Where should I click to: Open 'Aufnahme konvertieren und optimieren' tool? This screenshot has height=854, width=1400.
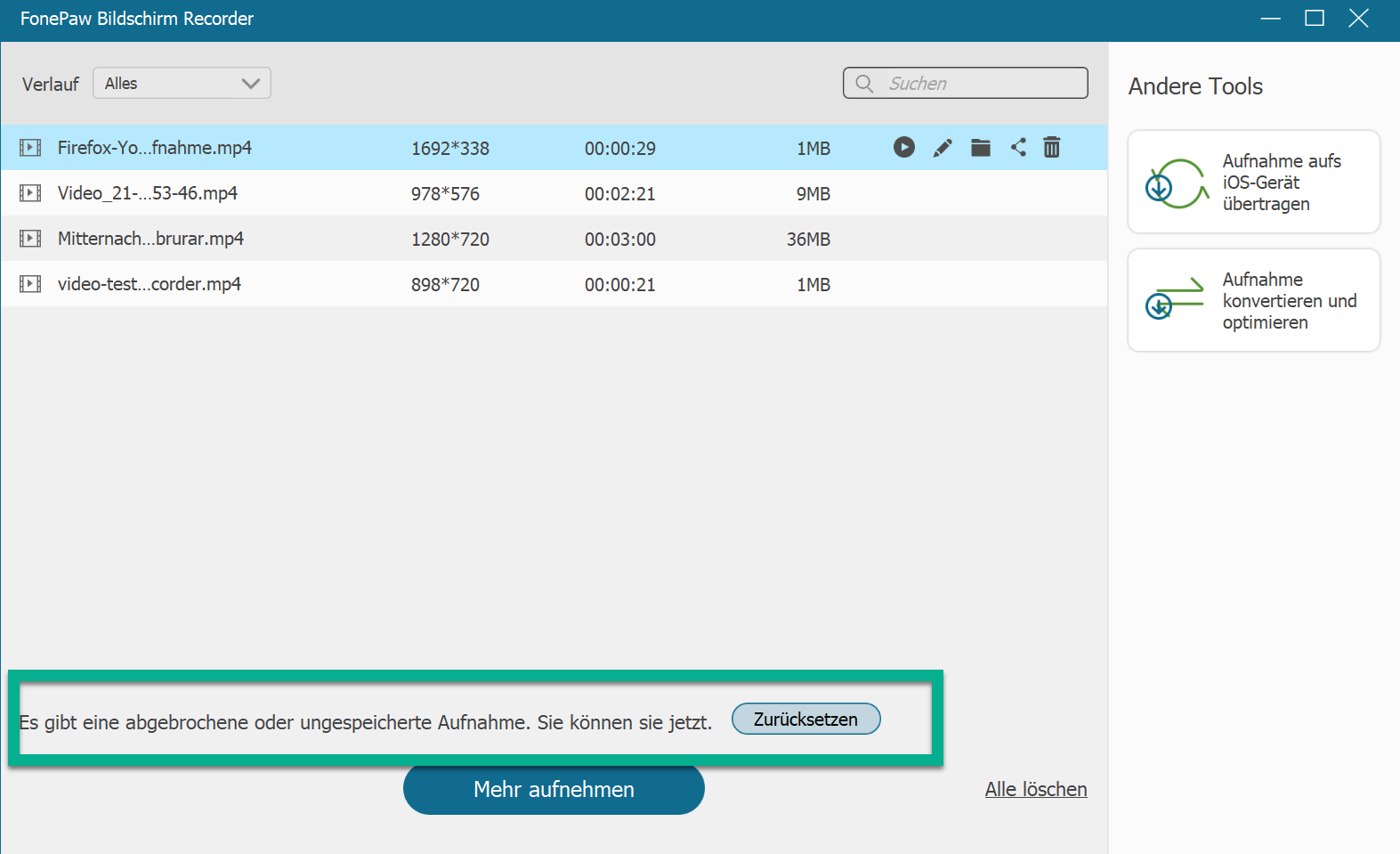[x=1254, y=300]
